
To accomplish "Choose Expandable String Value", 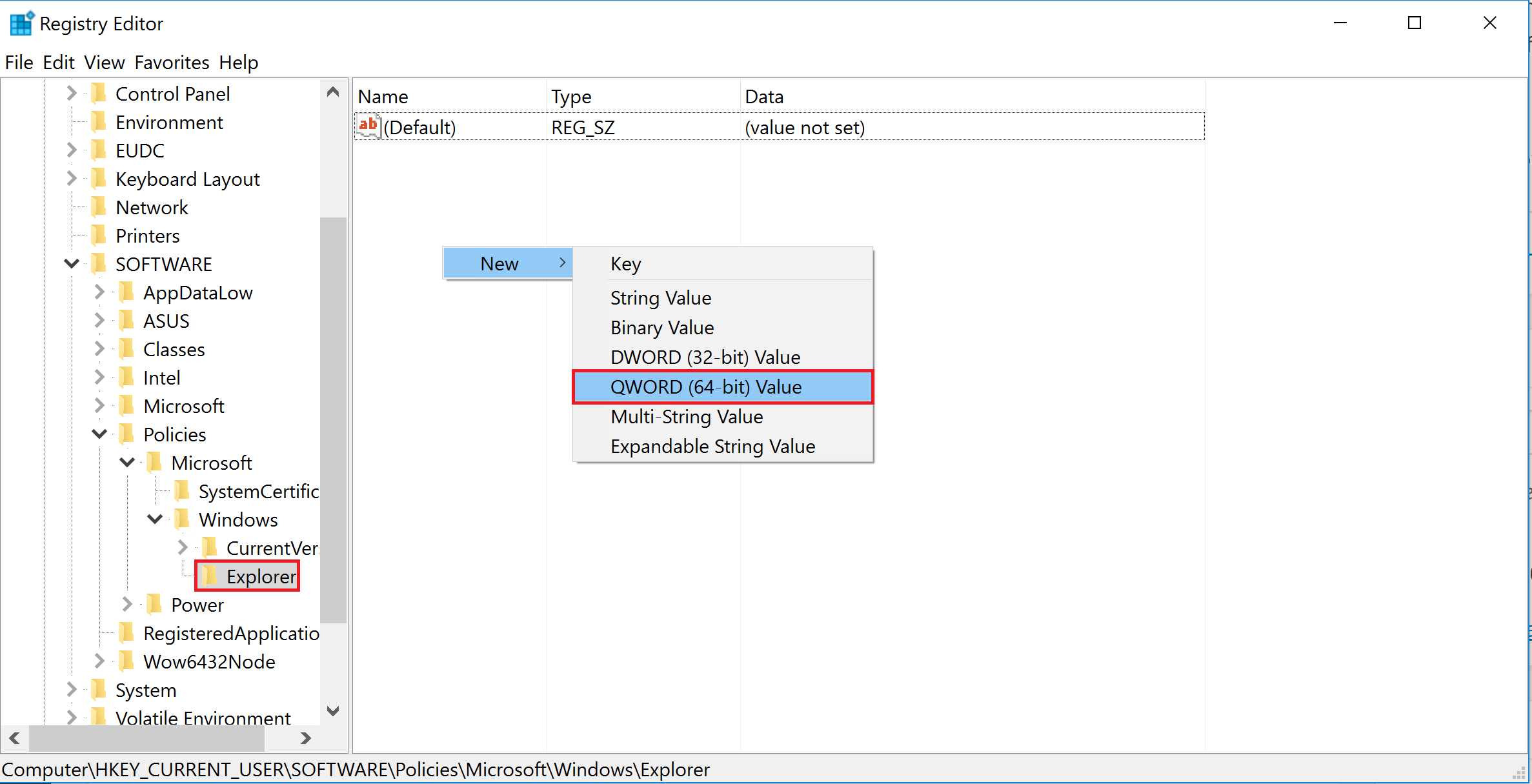I will [x=723, y=447].
